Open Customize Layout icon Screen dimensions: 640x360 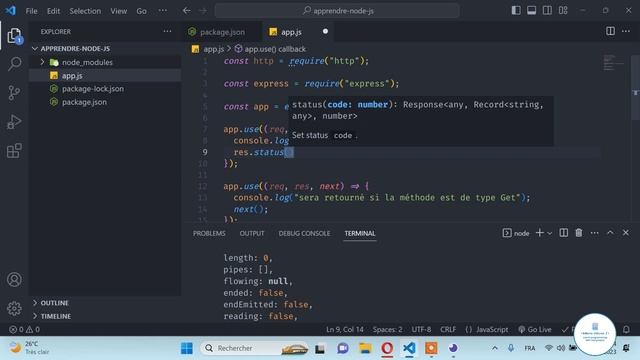(x=563, y=11)
